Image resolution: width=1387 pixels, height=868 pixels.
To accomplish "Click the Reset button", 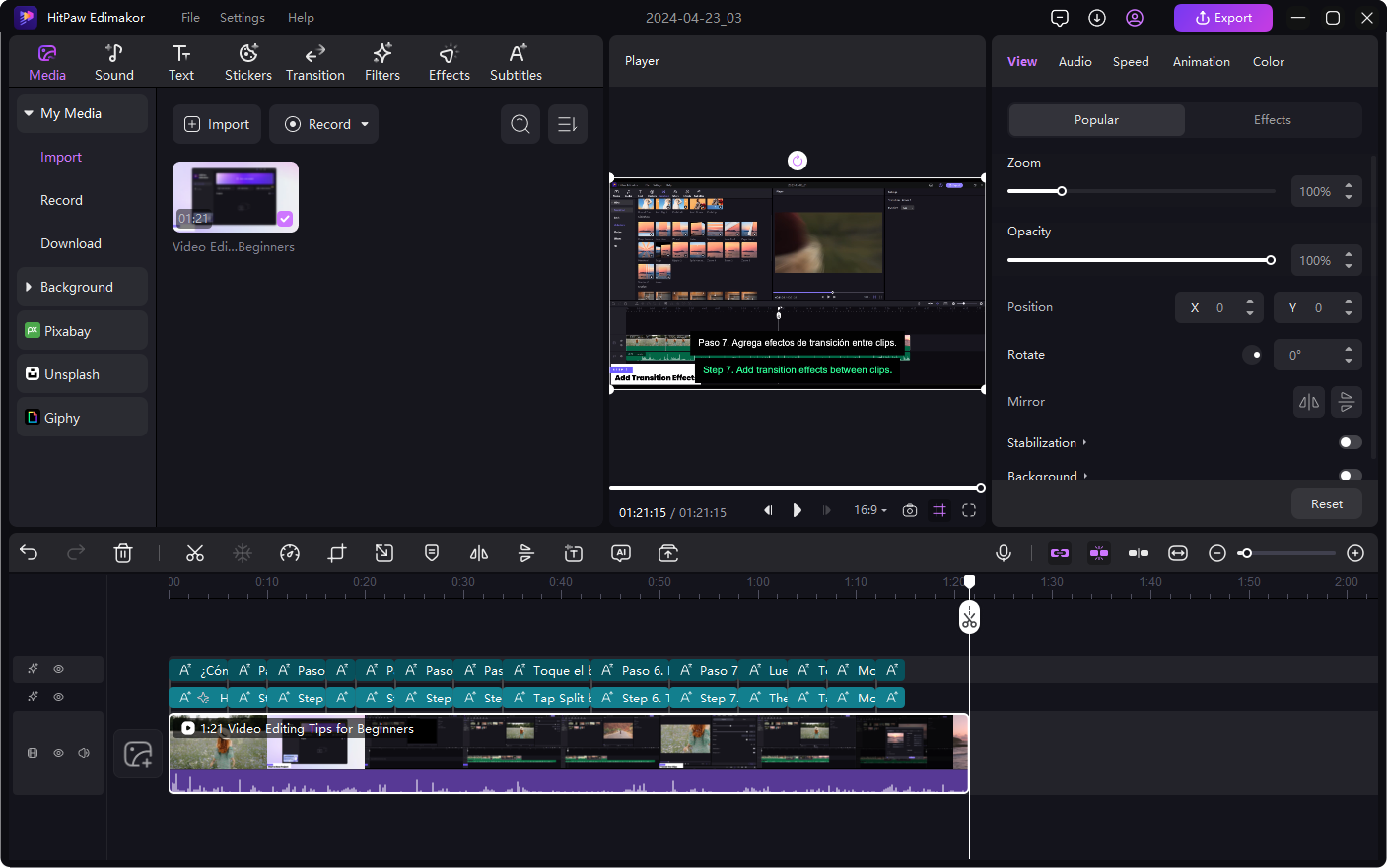I will click(1326, 503).
